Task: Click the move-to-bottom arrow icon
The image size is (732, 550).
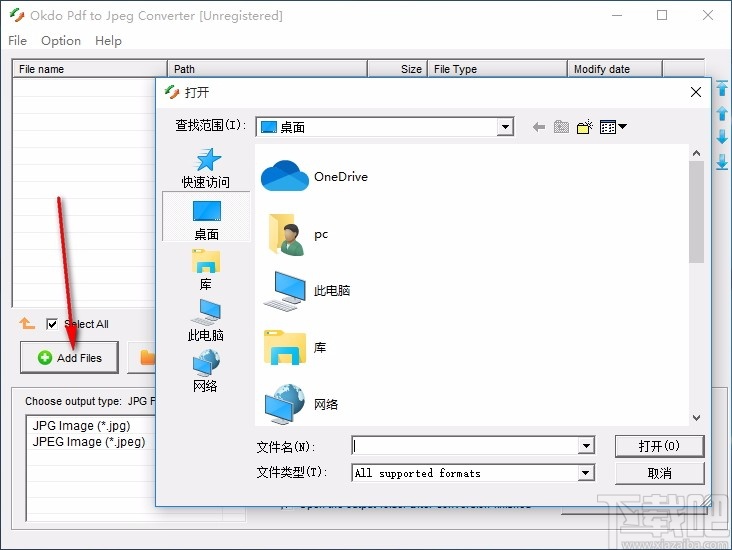Action: coord(722,162)
